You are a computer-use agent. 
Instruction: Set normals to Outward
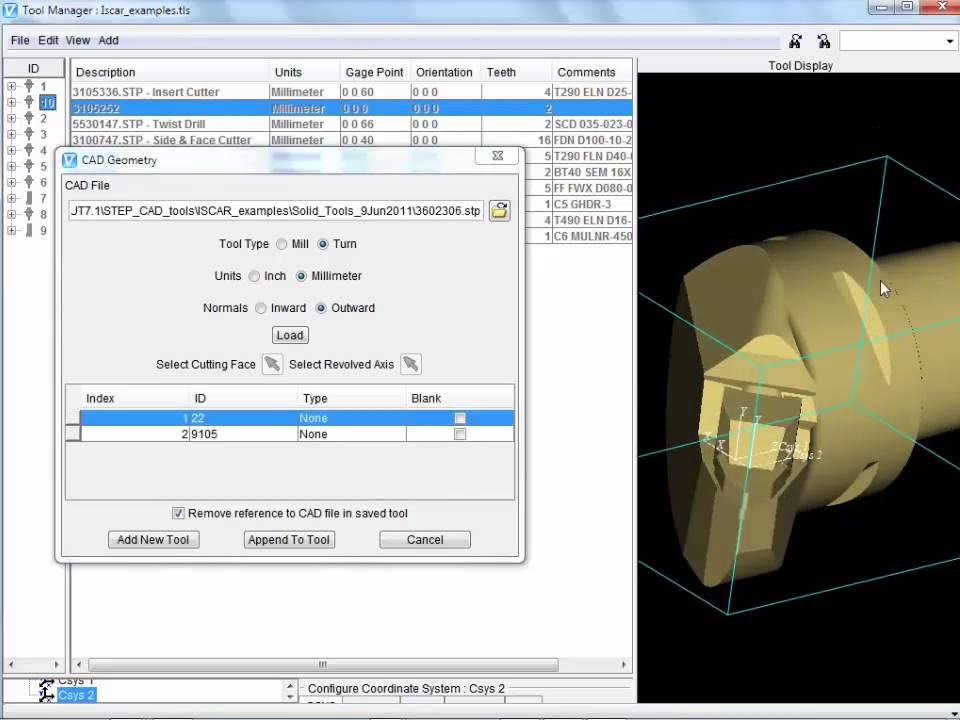click(321, 308)
